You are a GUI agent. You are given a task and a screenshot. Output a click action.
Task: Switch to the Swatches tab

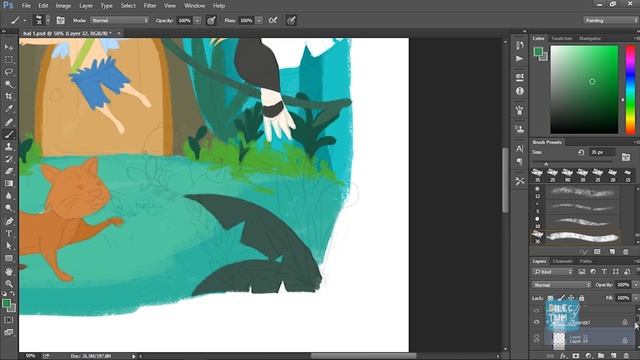pyautogui.click(x=562, y=38)
